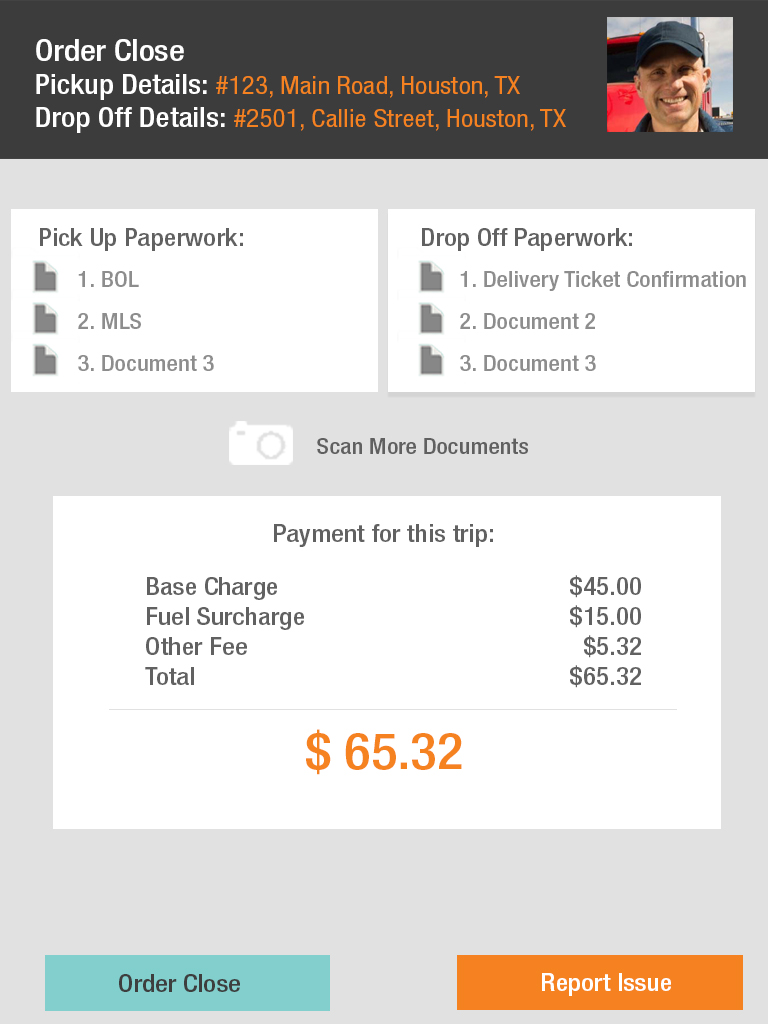Image resolution: width=768 pixels, height=1024 pixels.
Task: Open Delivery Ticket Confirmation document icon
Action: (x=432, y=277)
